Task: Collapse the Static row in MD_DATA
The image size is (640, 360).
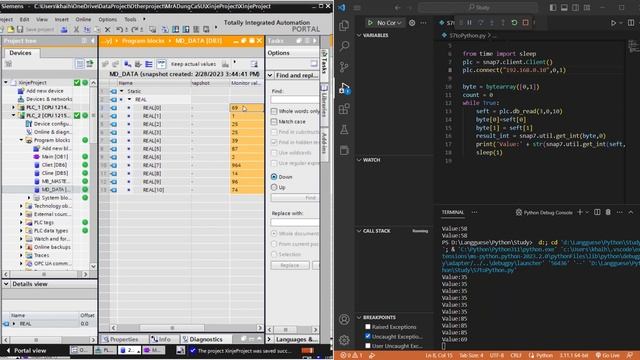Action: pyautogui.click(x=122, y=91)
